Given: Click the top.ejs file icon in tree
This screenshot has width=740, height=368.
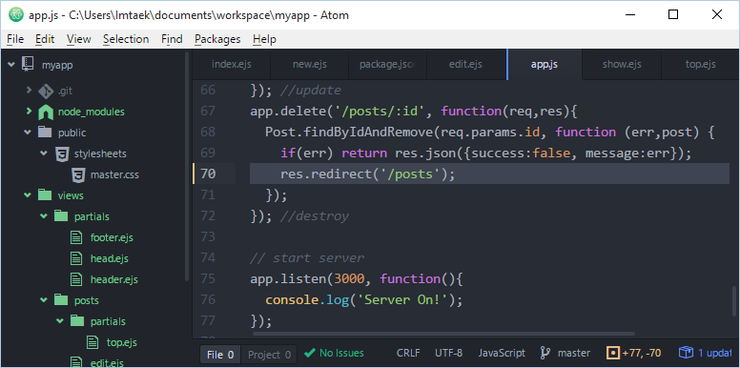Looking at the screenshot, I should (93, 342).
